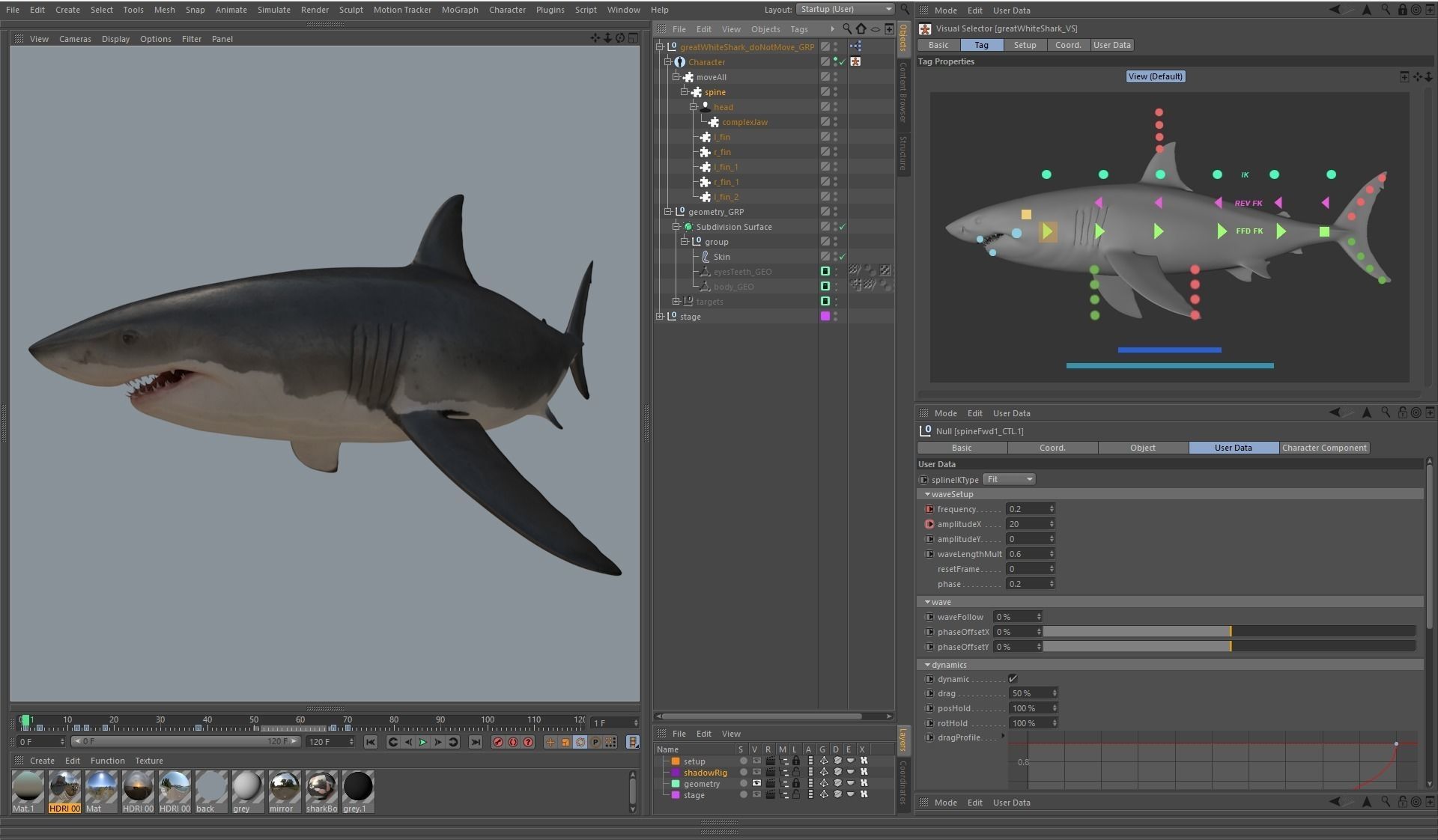The image size is (1438, 840).
Task: Click the lock icon in top Attribute Manager
Action: point(1403,10)
